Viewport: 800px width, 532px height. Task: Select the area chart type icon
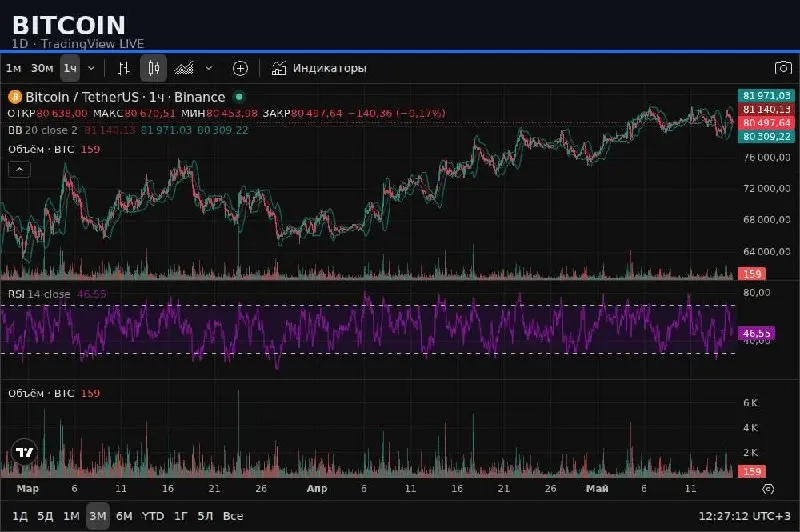click(184, 68)
